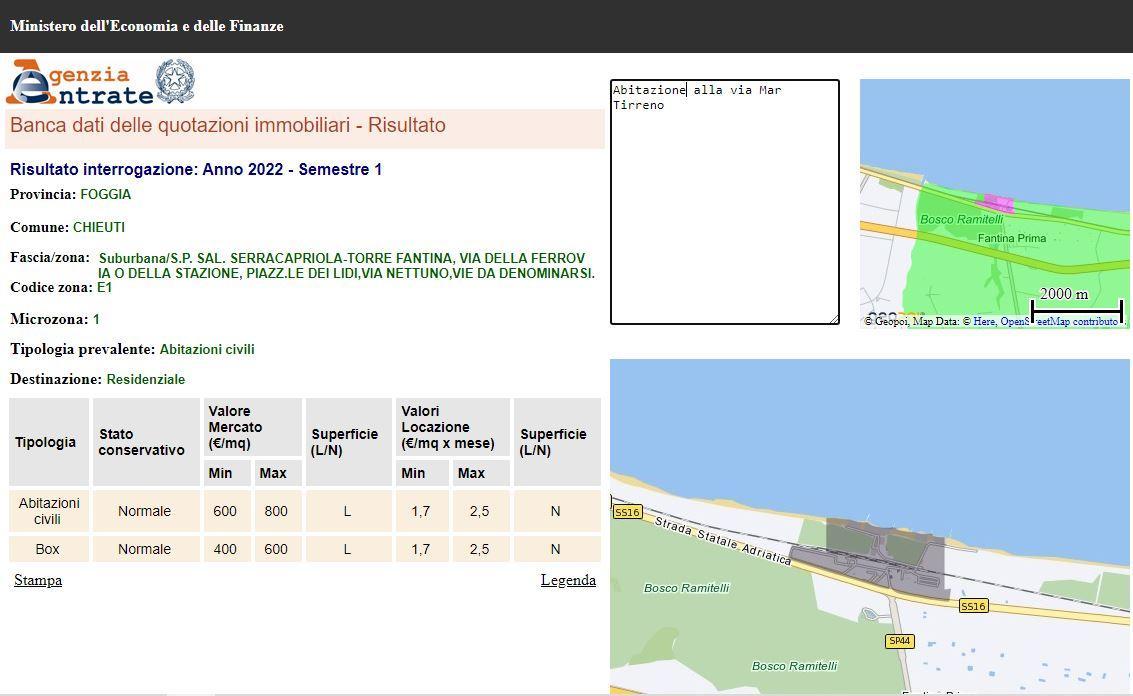Select the 'Banca dati delle quotazioni immobiliari - Risultato' title

(x=228, y=125)
